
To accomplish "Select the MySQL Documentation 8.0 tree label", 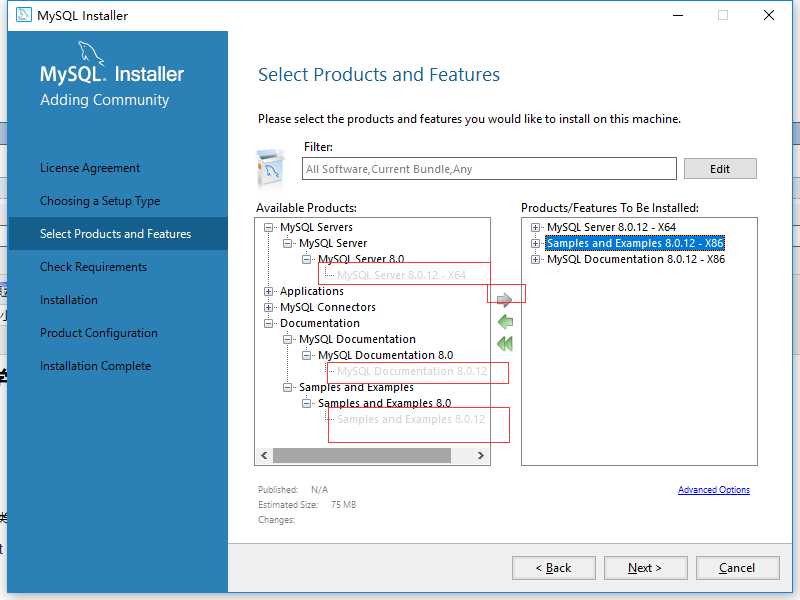I will point(386,355).
